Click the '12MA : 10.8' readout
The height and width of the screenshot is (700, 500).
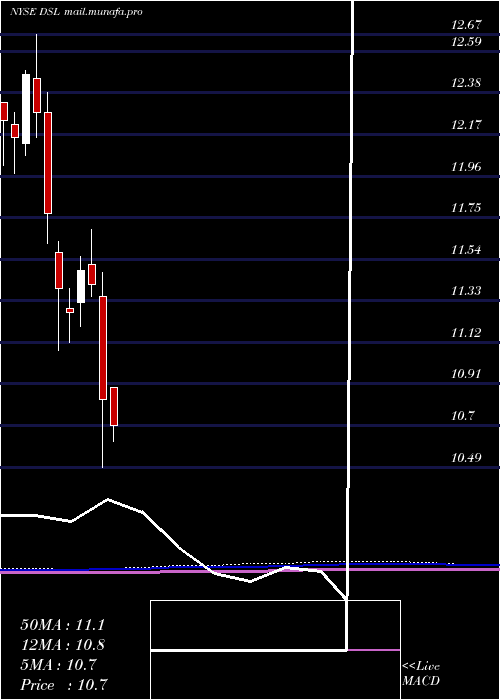click(x=62, y=645)
